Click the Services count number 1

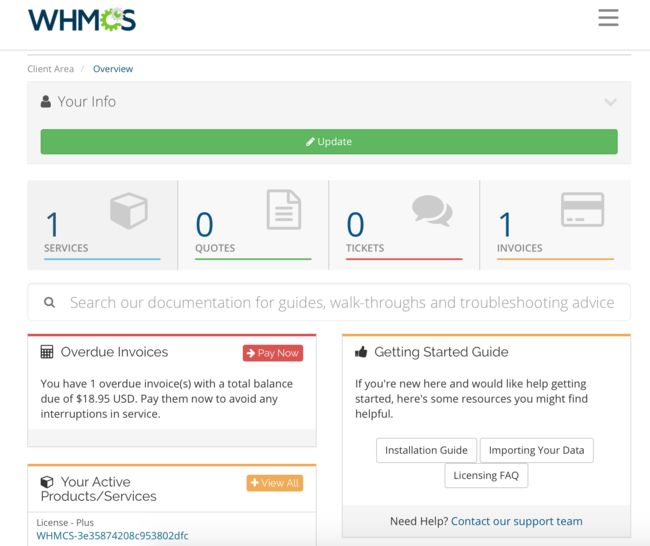pyautogui.click(x=53, y=224)
